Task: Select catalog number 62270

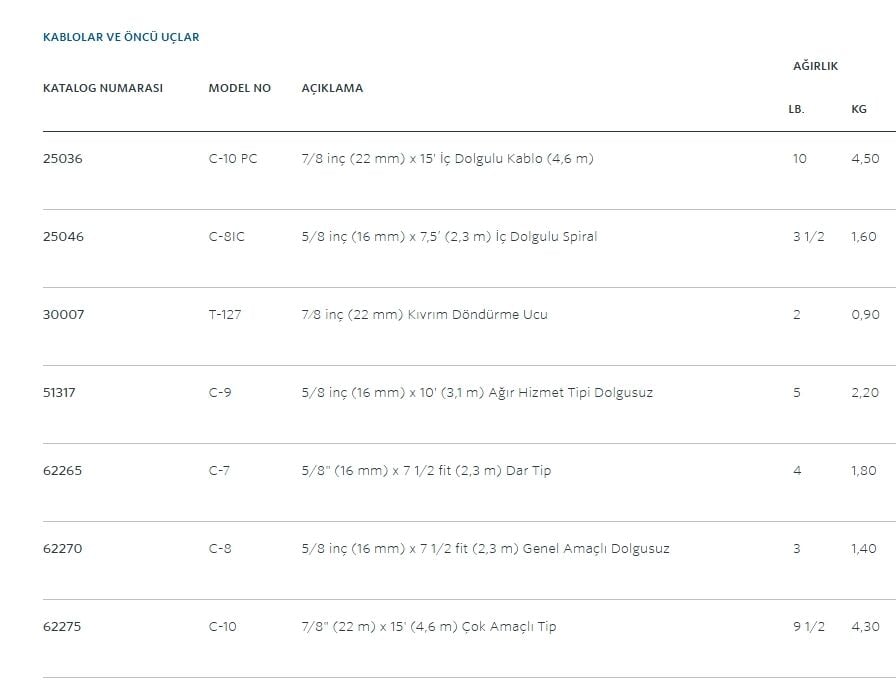Action: coord(63,549)
